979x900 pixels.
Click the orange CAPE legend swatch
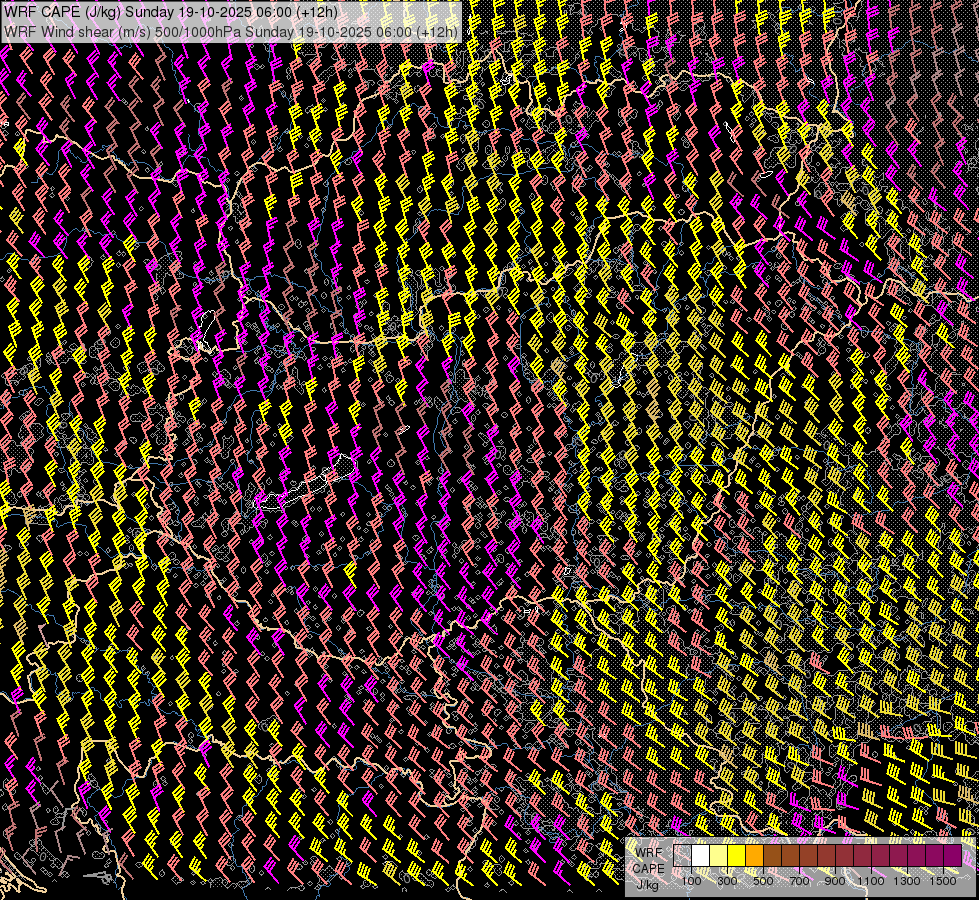(754, 856)
